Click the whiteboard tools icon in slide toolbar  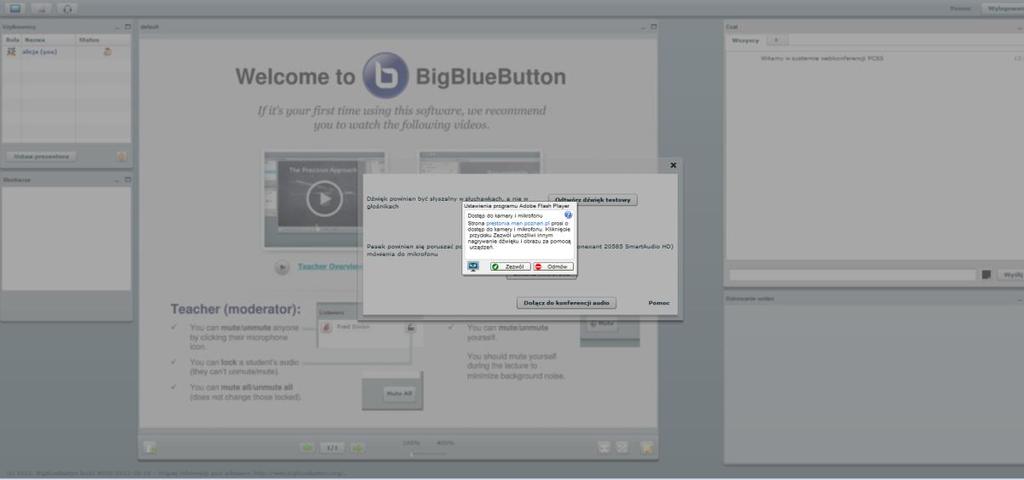(x=647, y=447)
